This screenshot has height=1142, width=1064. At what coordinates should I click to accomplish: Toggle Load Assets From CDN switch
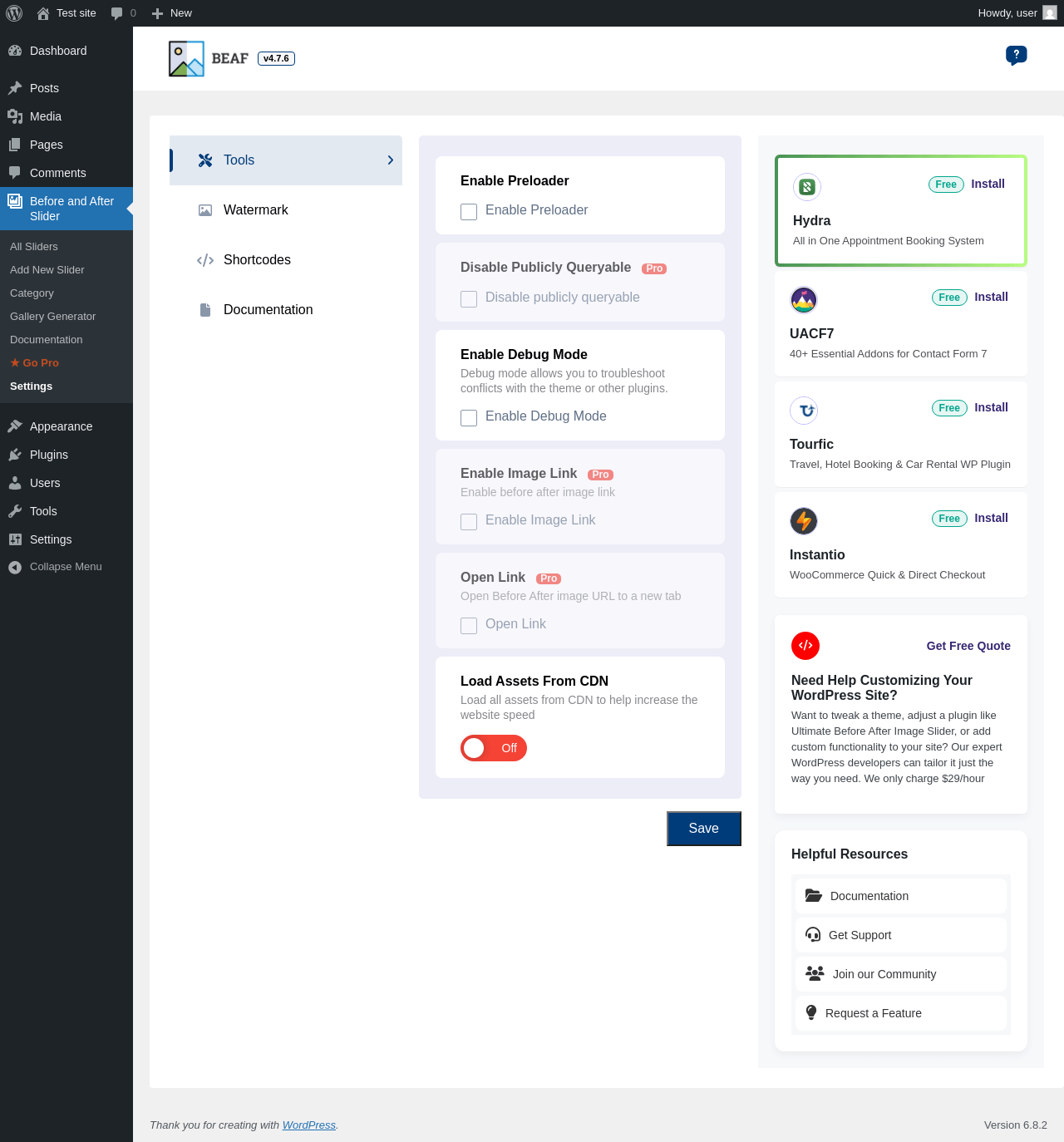pos(494,748)
